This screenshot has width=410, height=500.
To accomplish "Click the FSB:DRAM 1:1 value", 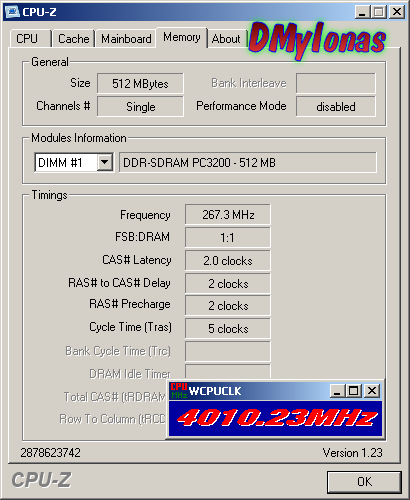I will click(x=228, y=237).
